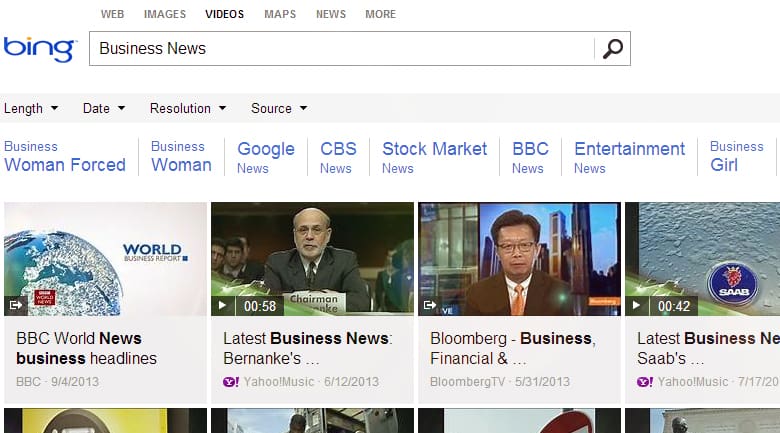Image resolution: width=780 pixels, height=433 pixels.
Task: Open the Source filter dropdown
Action: pyautogui.click(x=279, y=108)
